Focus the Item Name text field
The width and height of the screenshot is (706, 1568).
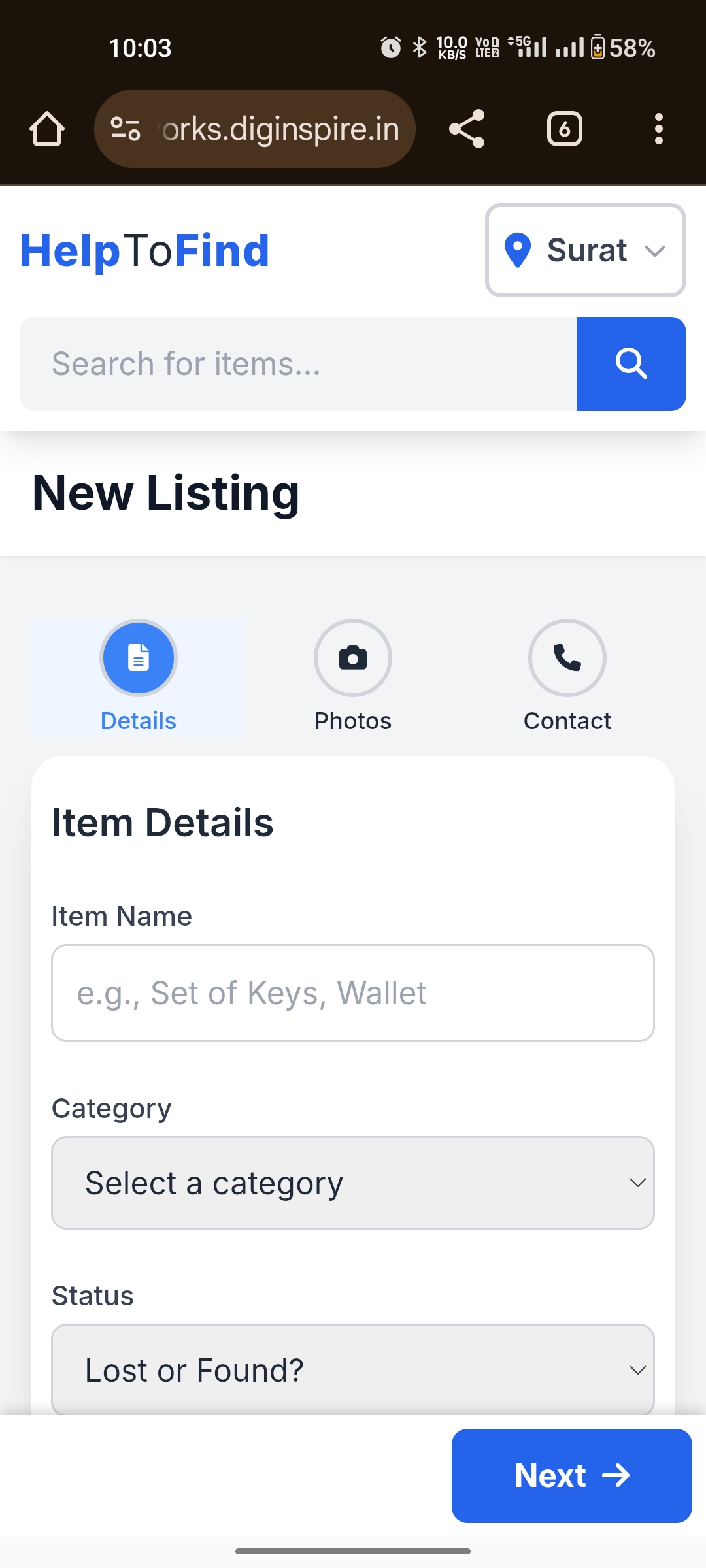point(353,993)
